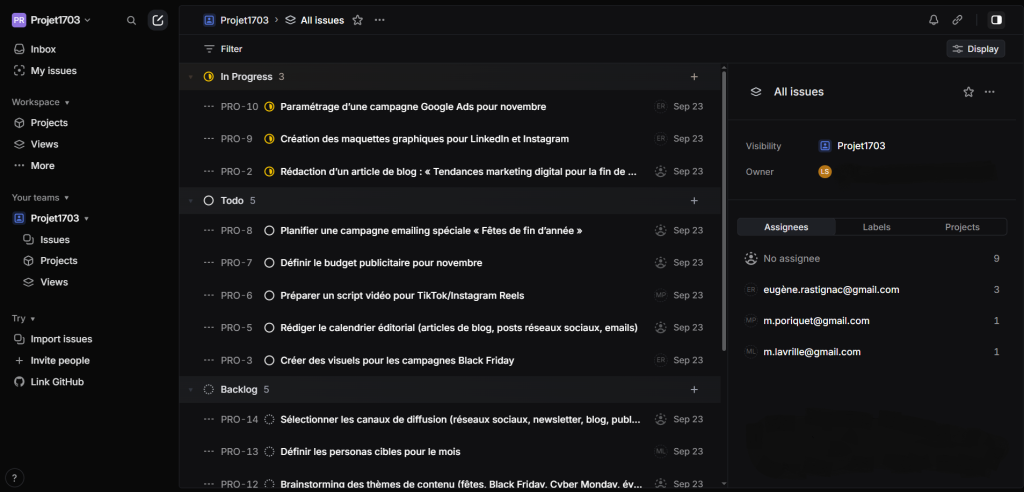Switch to the Projects tab in details panel

(x=962, y=227)
